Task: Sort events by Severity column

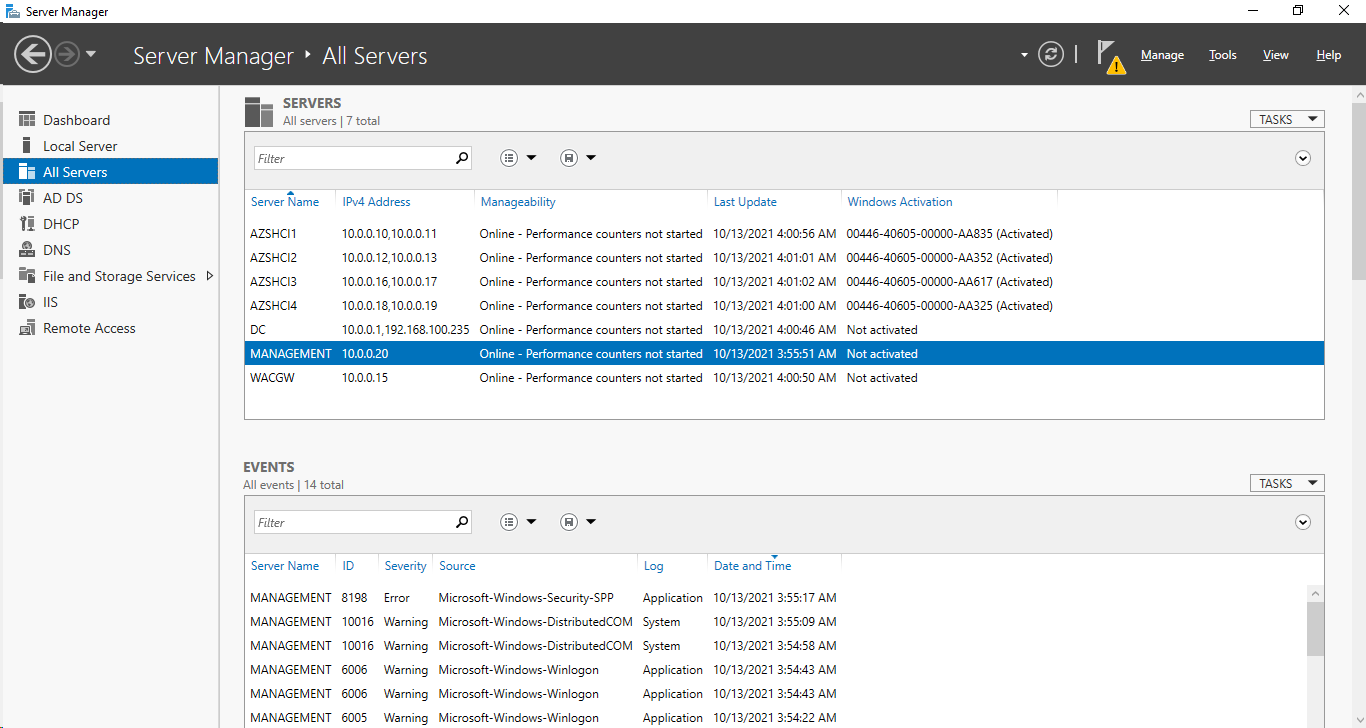Action: pos(405,566)
